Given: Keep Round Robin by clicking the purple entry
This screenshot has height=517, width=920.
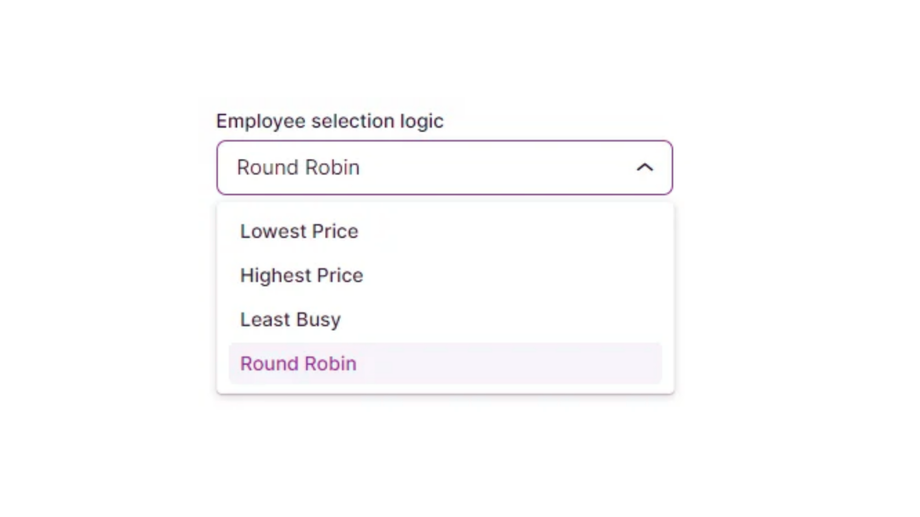Looking at the screenshot, I should (x=298, y=363).
